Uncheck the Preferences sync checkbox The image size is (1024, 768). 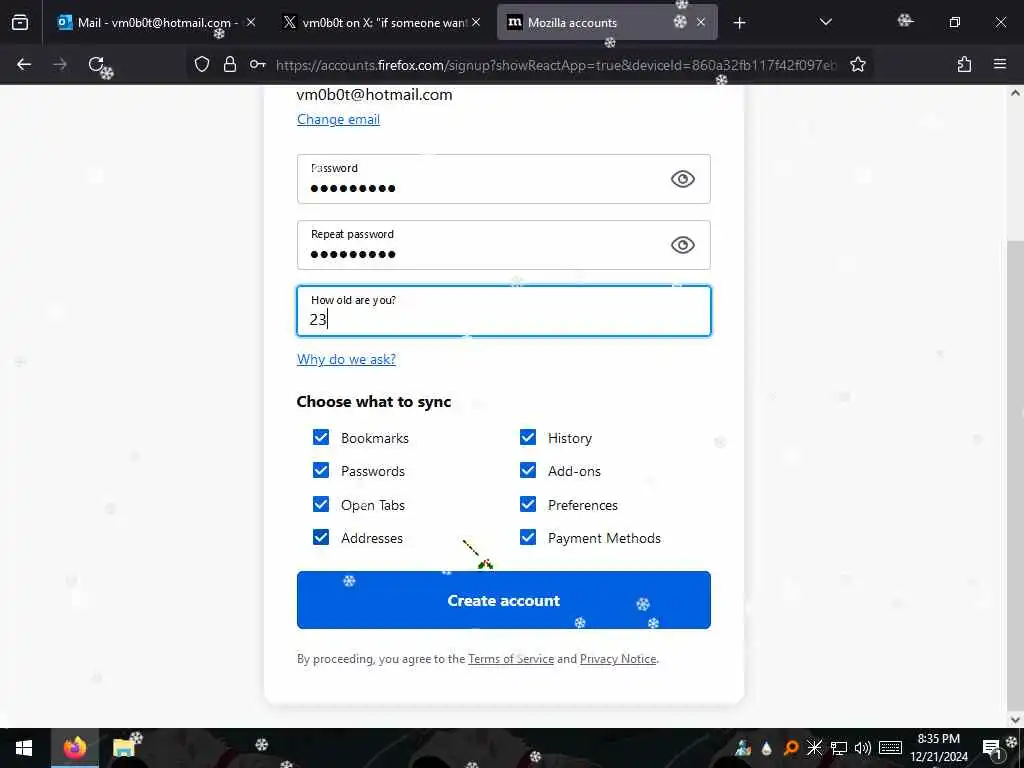[x=528, y=504]
